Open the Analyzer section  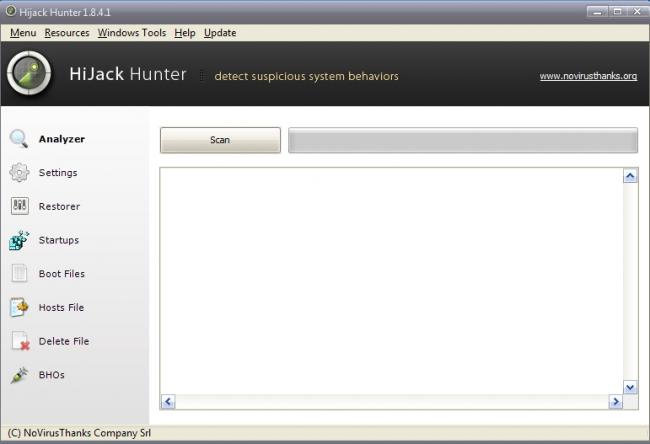click(62, 139)
